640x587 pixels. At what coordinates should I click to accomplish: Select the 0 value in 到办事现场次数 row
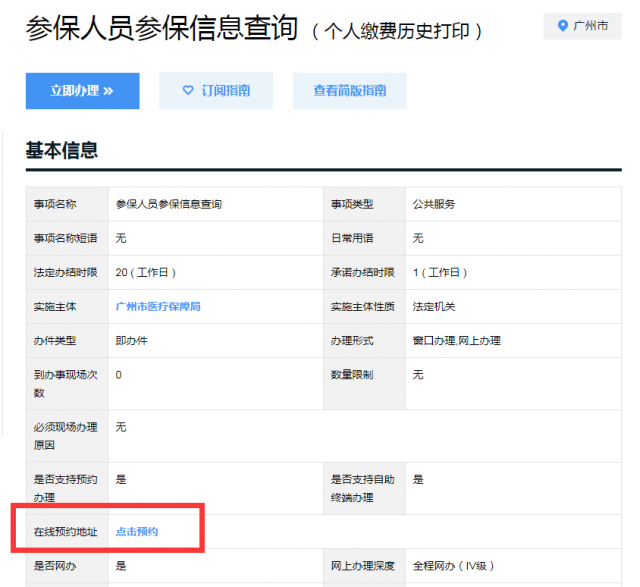118,375
